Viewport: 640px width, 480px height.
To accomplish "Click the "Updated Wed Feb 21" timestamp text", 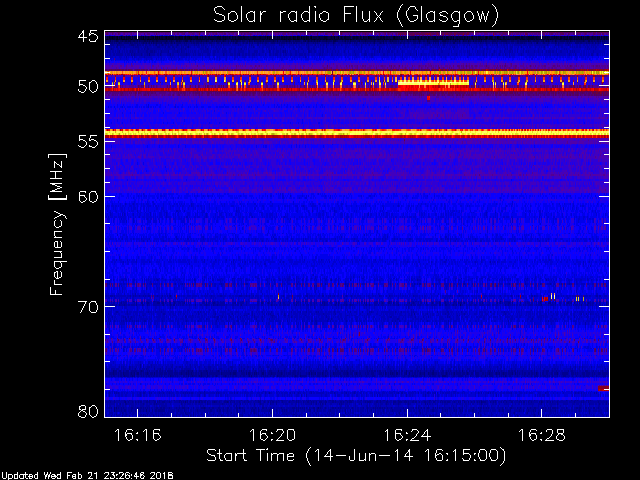I will tap(87, 476).
